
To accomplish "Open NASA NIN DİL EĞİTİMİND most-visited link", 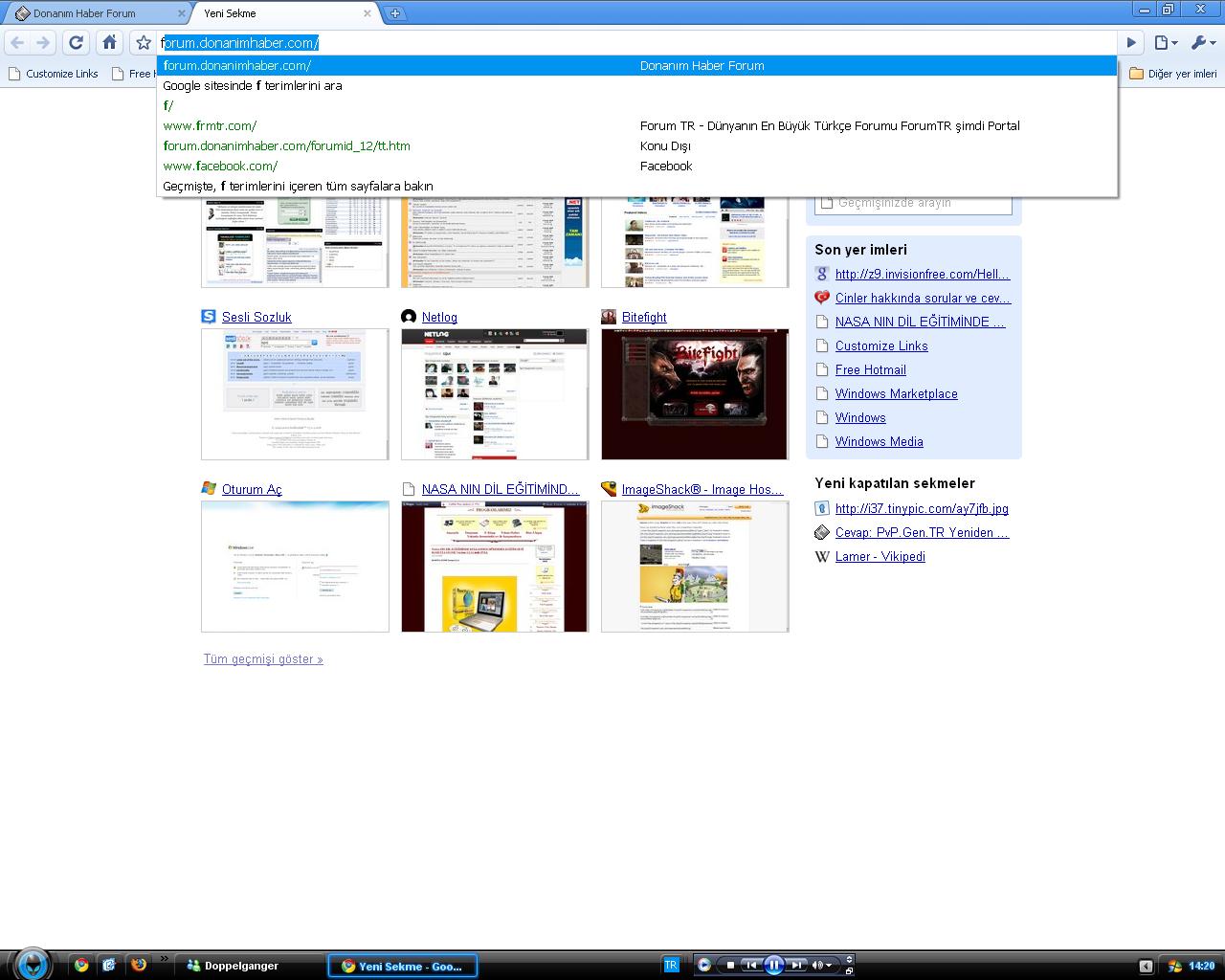I will [501, 489].
